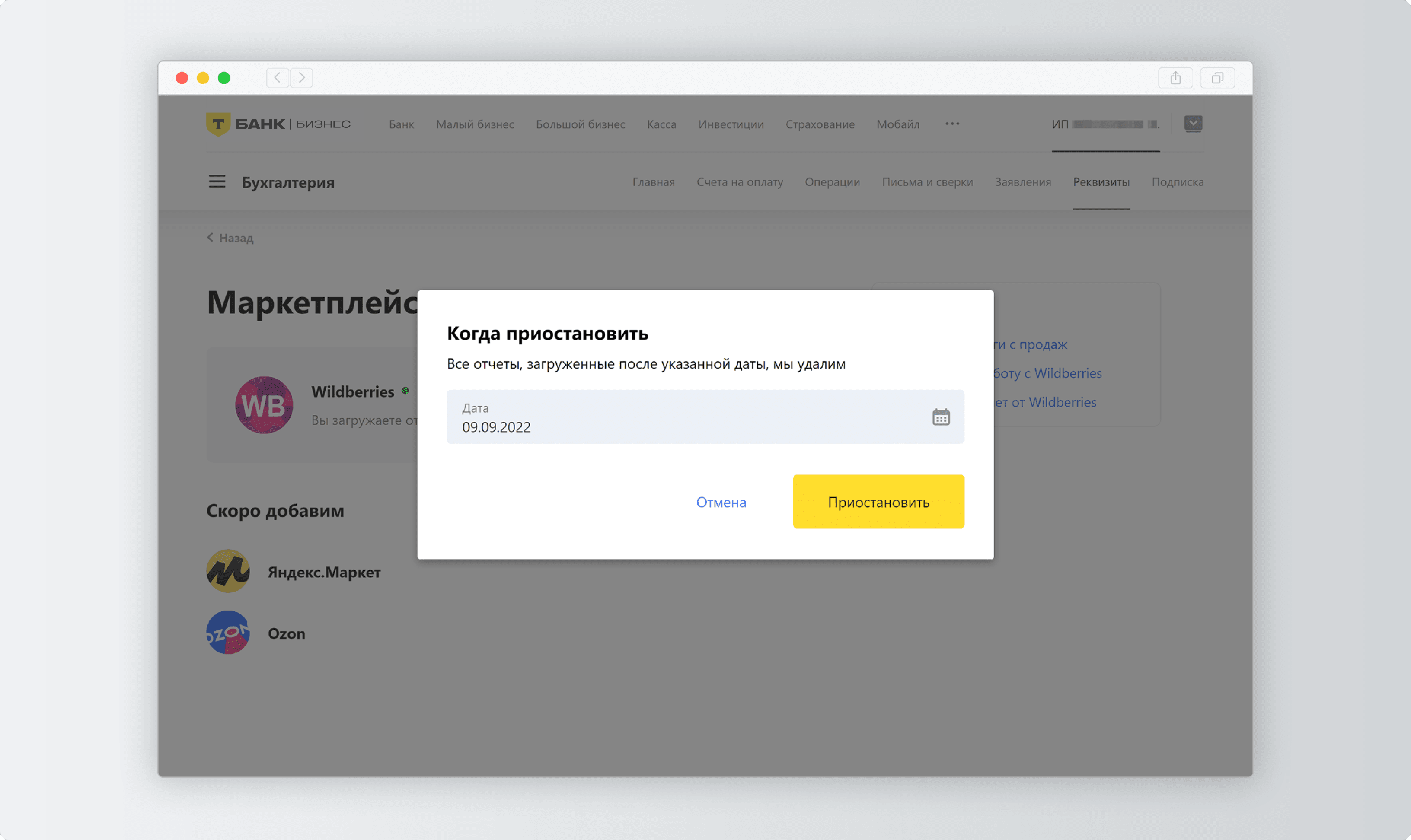Click the macOS red close window button
This screenshot has height=840, width=1411.
pos(182,77)
